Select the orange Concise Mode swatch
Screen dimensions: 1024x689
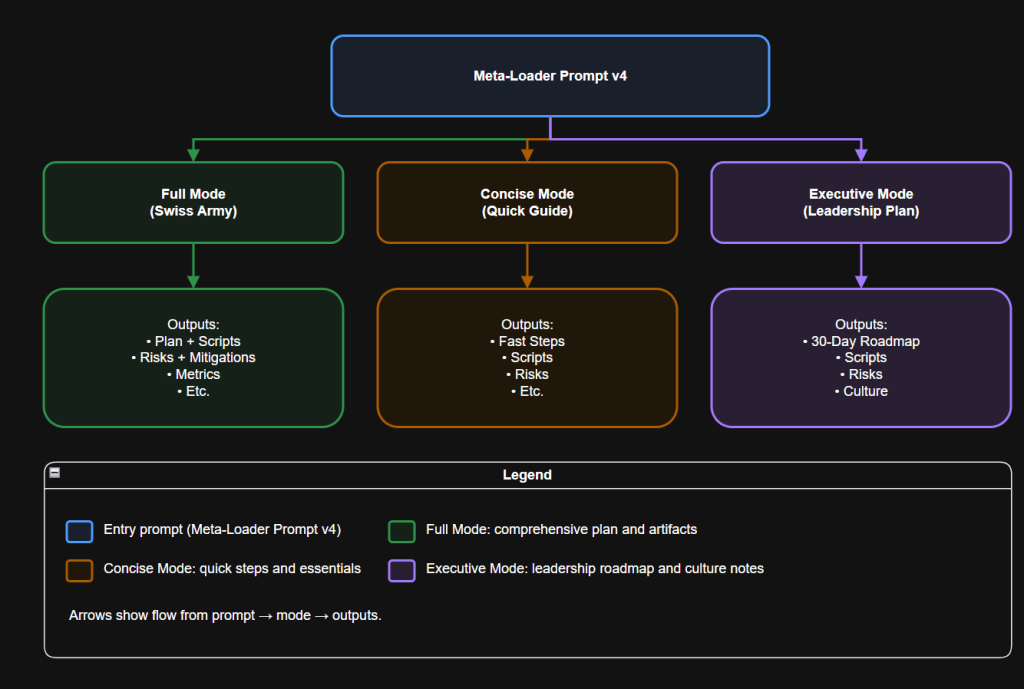point(79,570)
